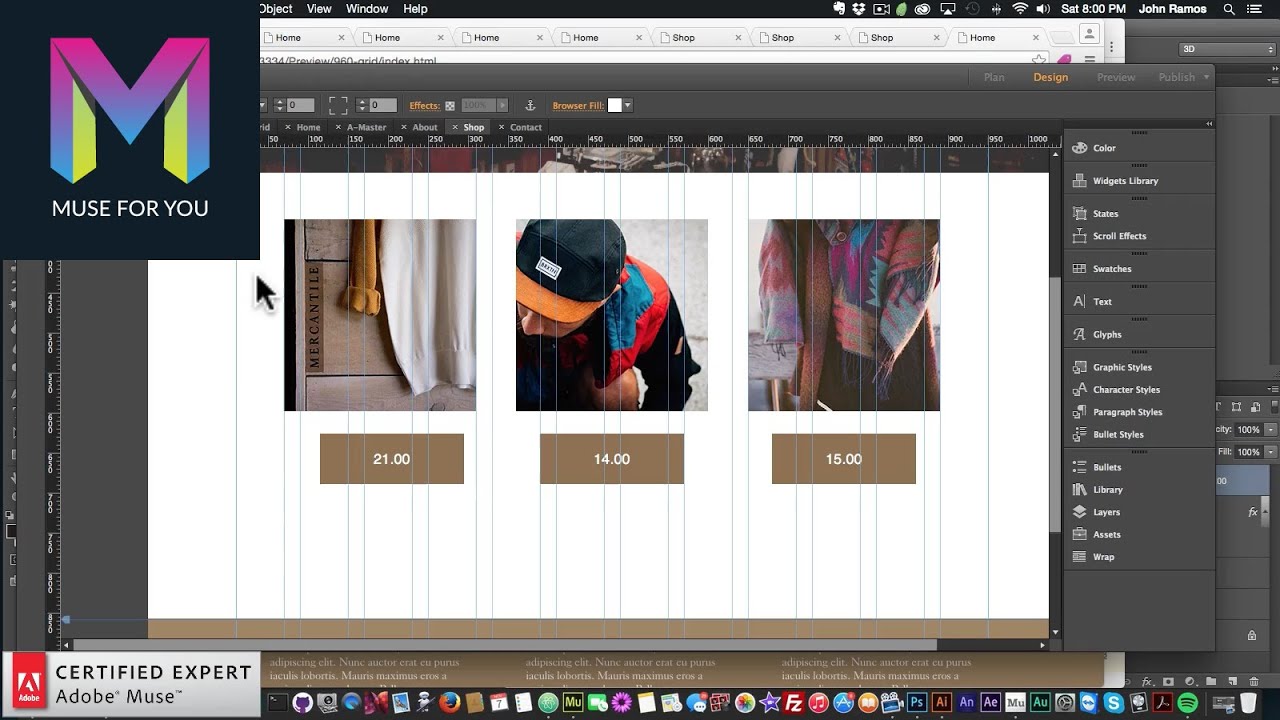Click the Publish button
The image size is (1280, 720).
tap(1176, 76)
